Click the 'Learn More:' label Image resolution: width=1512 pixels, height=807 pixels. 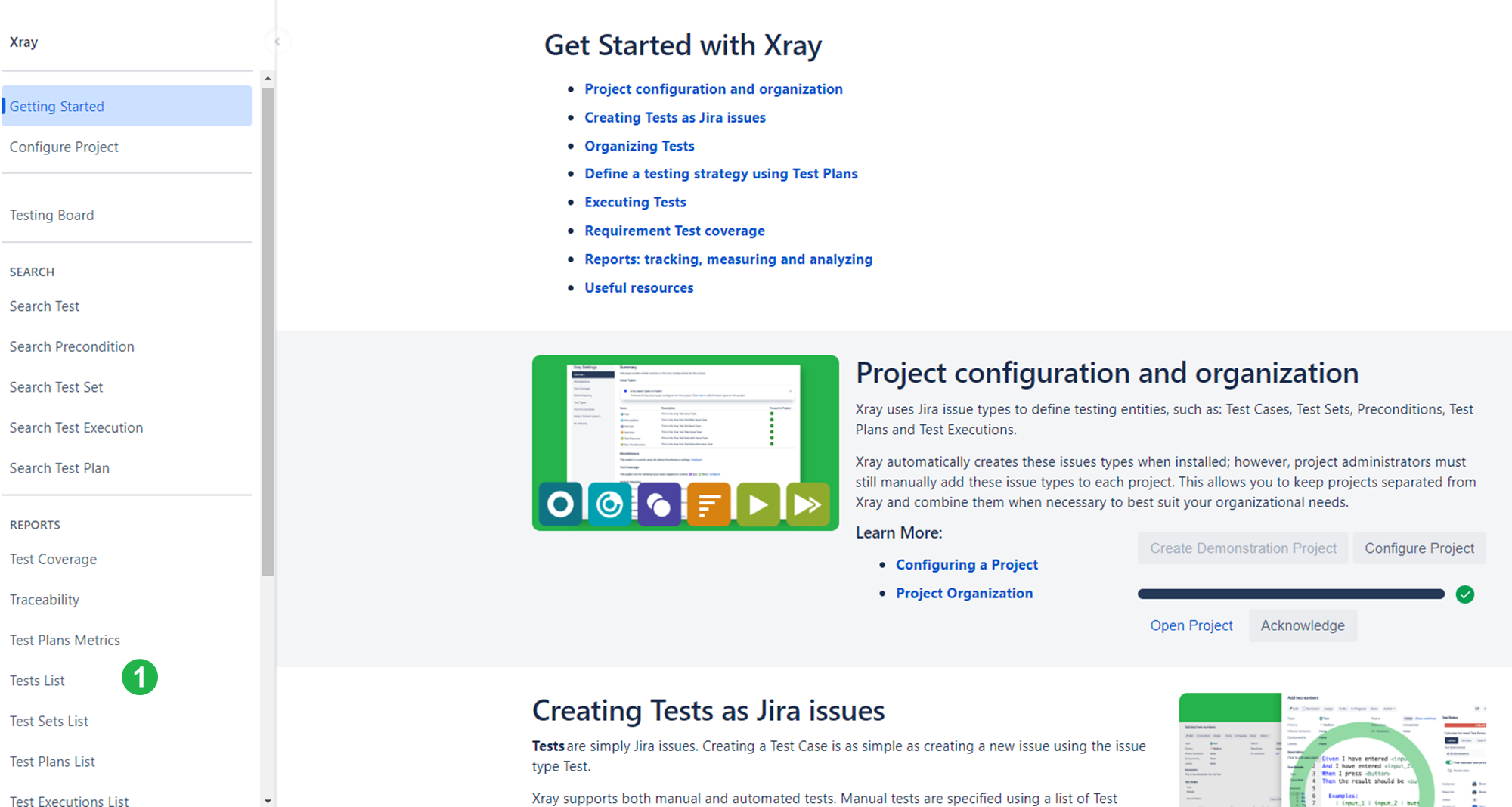(899, 533)
